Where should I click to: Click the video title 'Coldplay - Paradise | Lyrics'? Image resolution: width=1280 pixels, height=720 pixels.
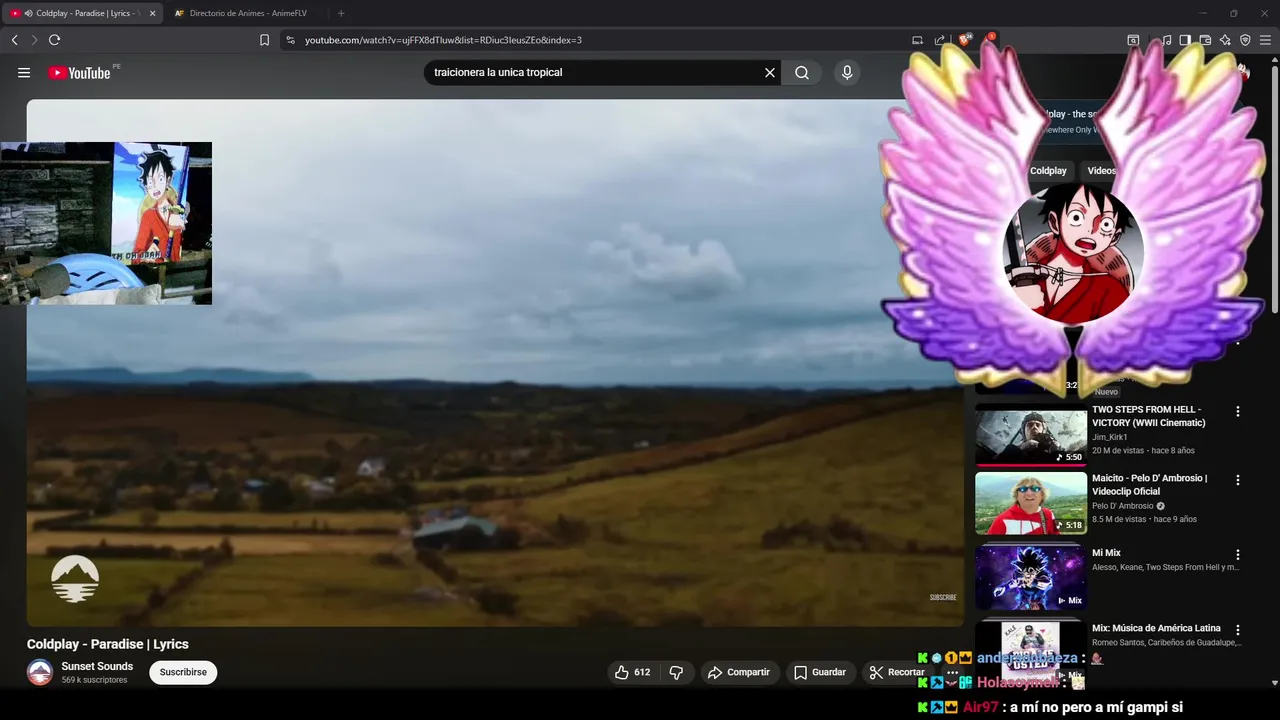108,644
